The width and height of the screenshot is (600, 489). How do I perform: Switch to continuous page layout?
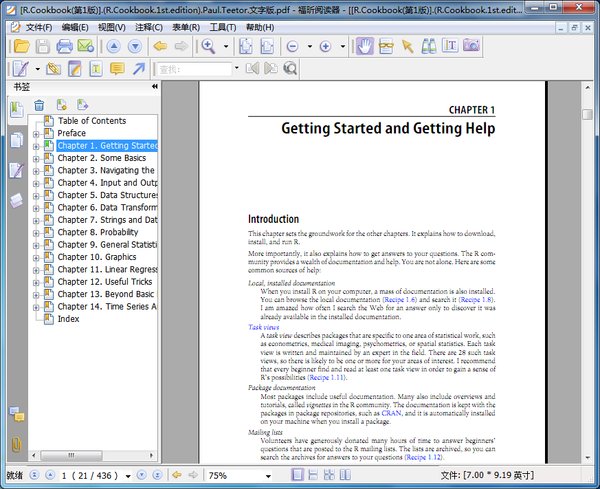point(313,475)
